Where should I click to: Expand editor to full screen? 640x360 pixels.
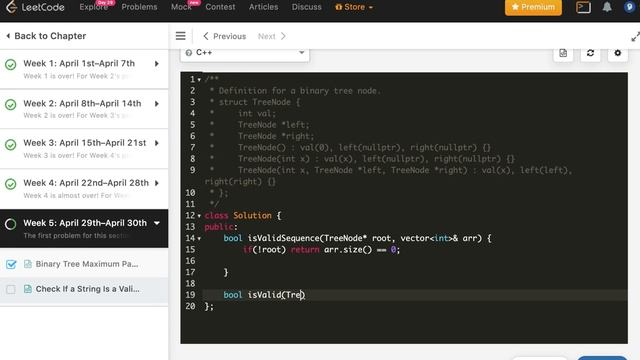click(635, 37)
